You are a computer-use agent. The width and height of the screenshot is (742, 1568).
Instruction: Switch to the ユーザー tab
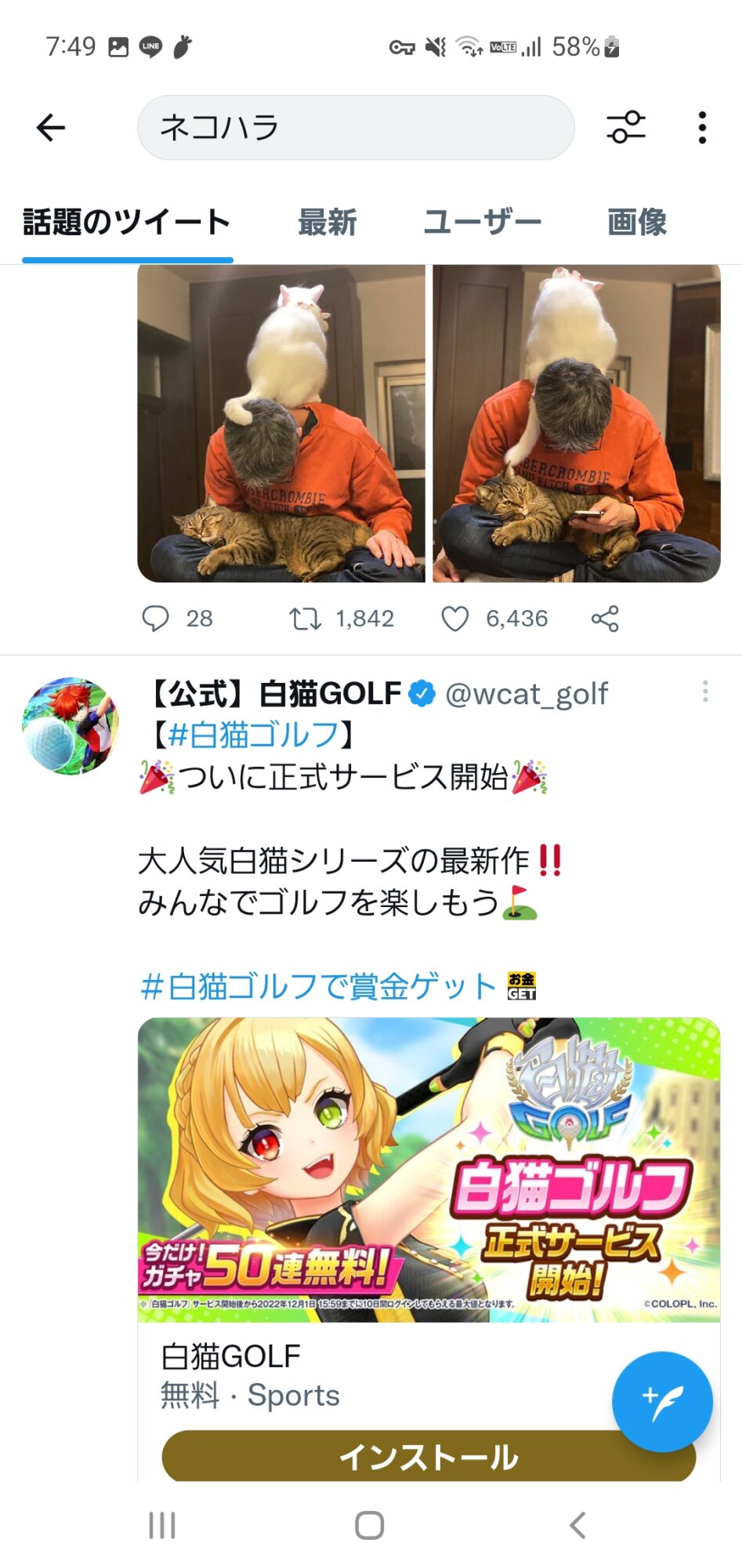(x=483, y=223)
